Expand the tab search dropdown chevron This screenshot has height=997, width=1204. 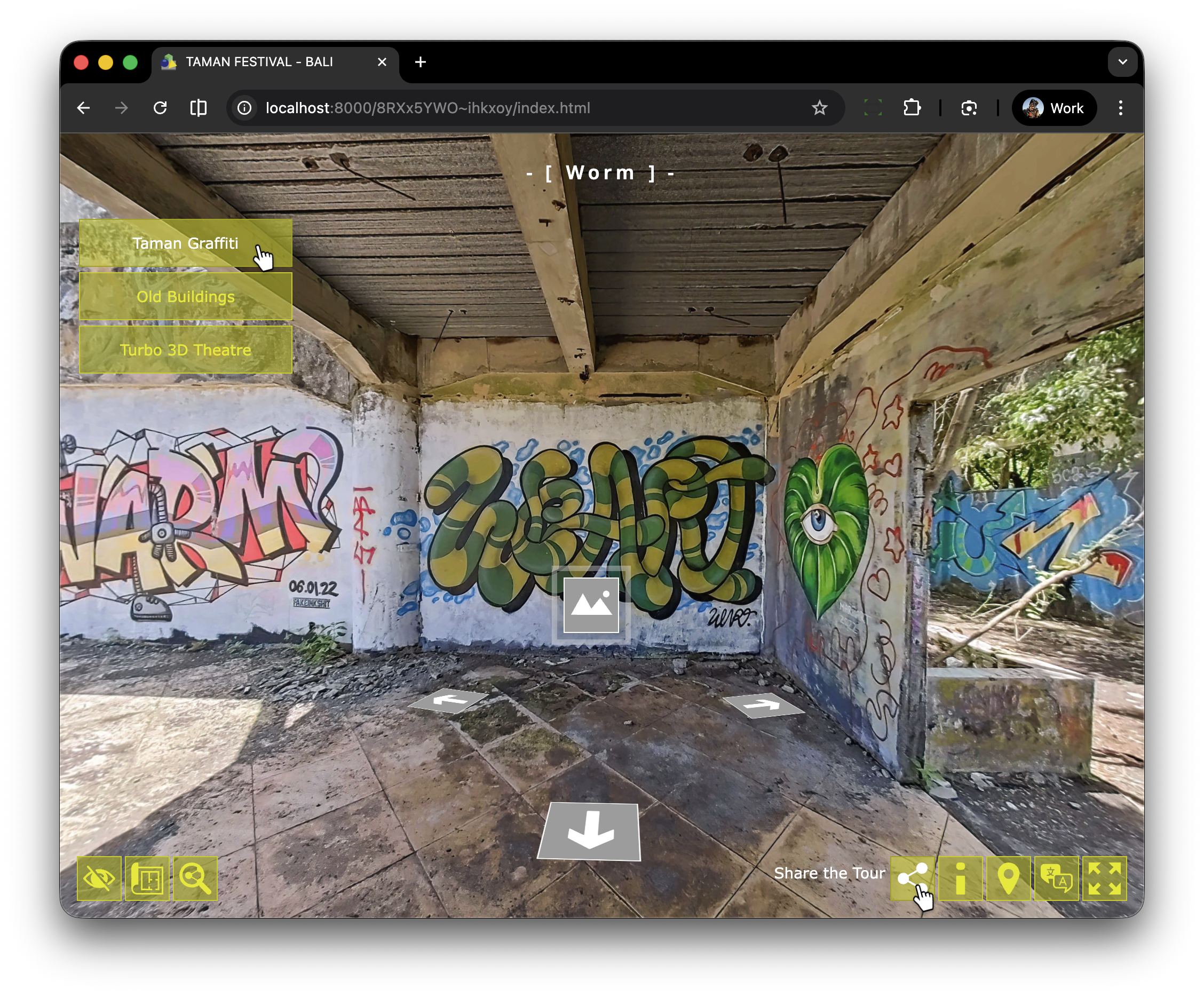(x=1122, y=62)
